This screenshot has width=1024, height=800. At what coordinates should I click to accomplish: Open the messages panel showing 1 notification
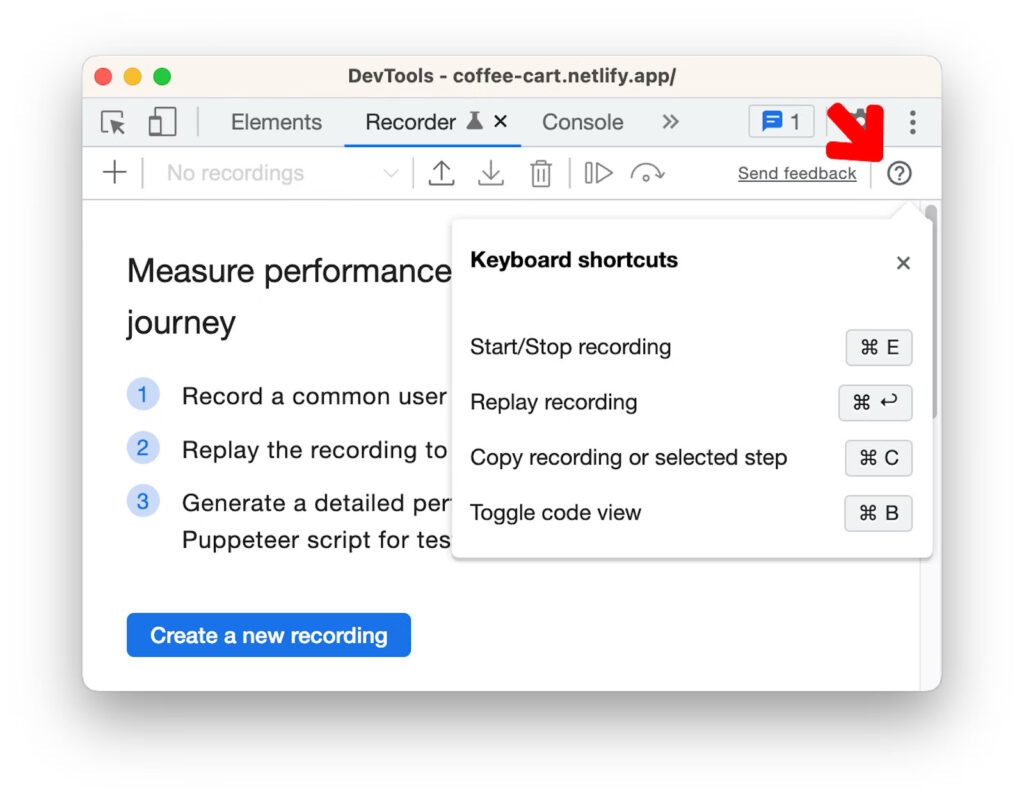[780, 121]
